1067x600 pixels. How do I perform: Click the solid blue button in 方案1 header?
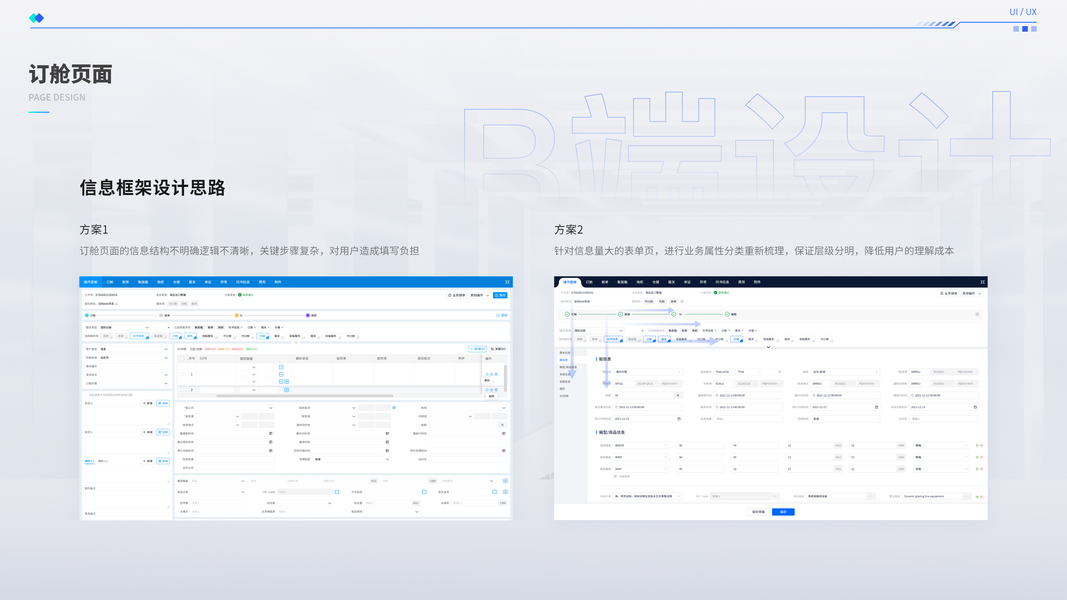500,295
